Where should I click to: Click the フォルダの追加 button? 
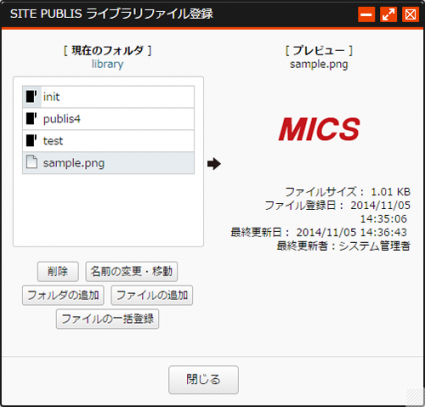coord(63,295)
